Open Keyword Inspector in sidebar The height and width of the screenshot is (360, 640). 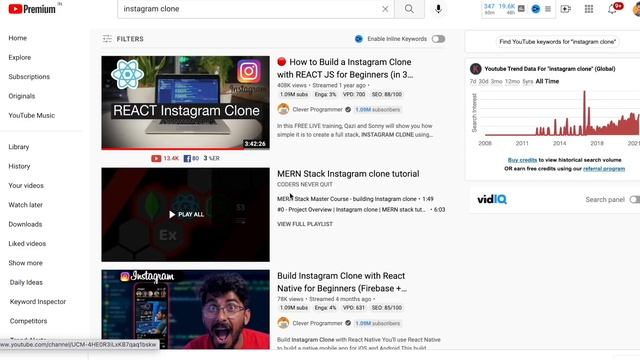(38, 302)
